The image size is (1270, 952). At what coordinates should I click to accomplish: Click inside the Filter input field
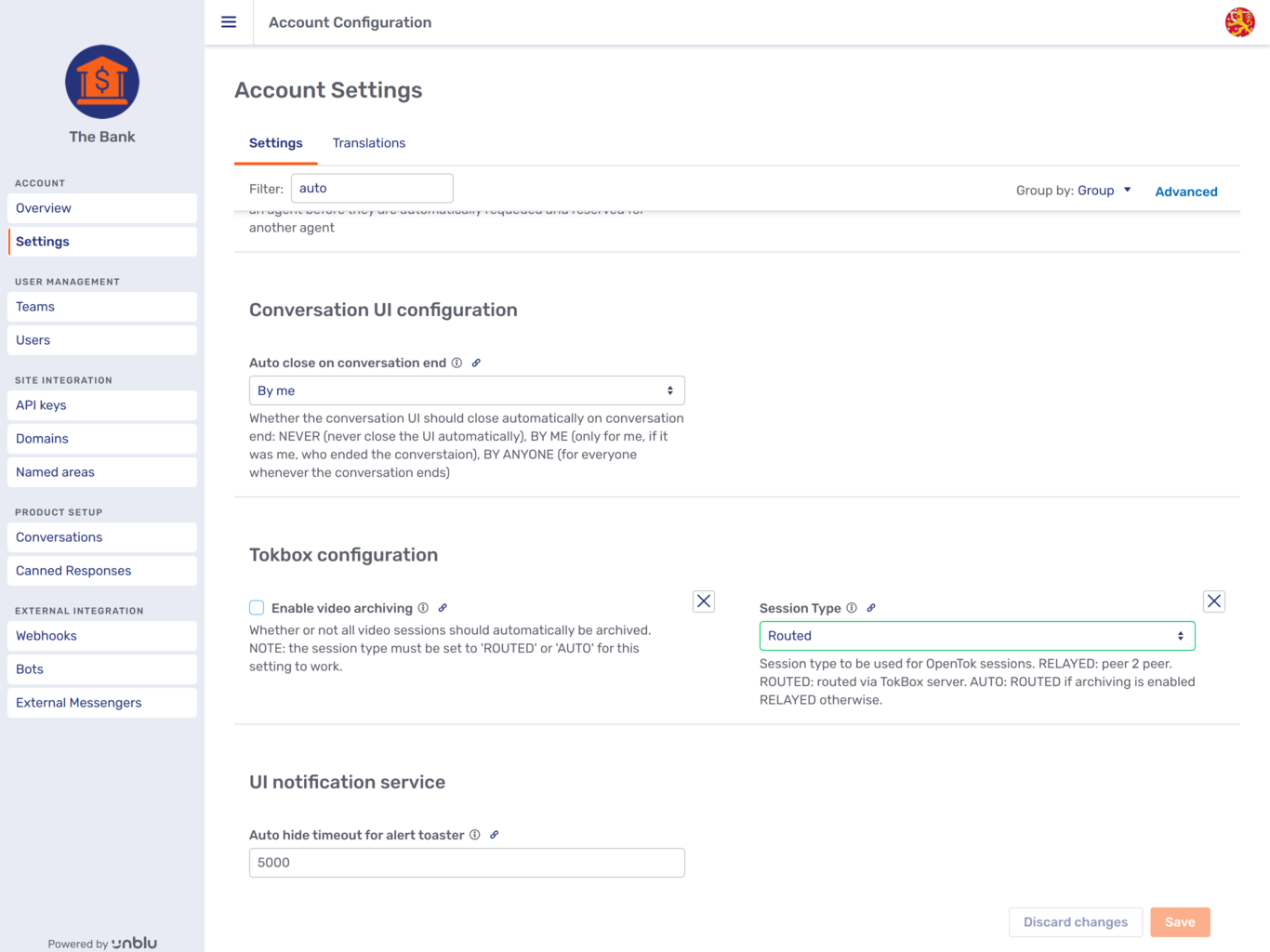click(372, 188)
